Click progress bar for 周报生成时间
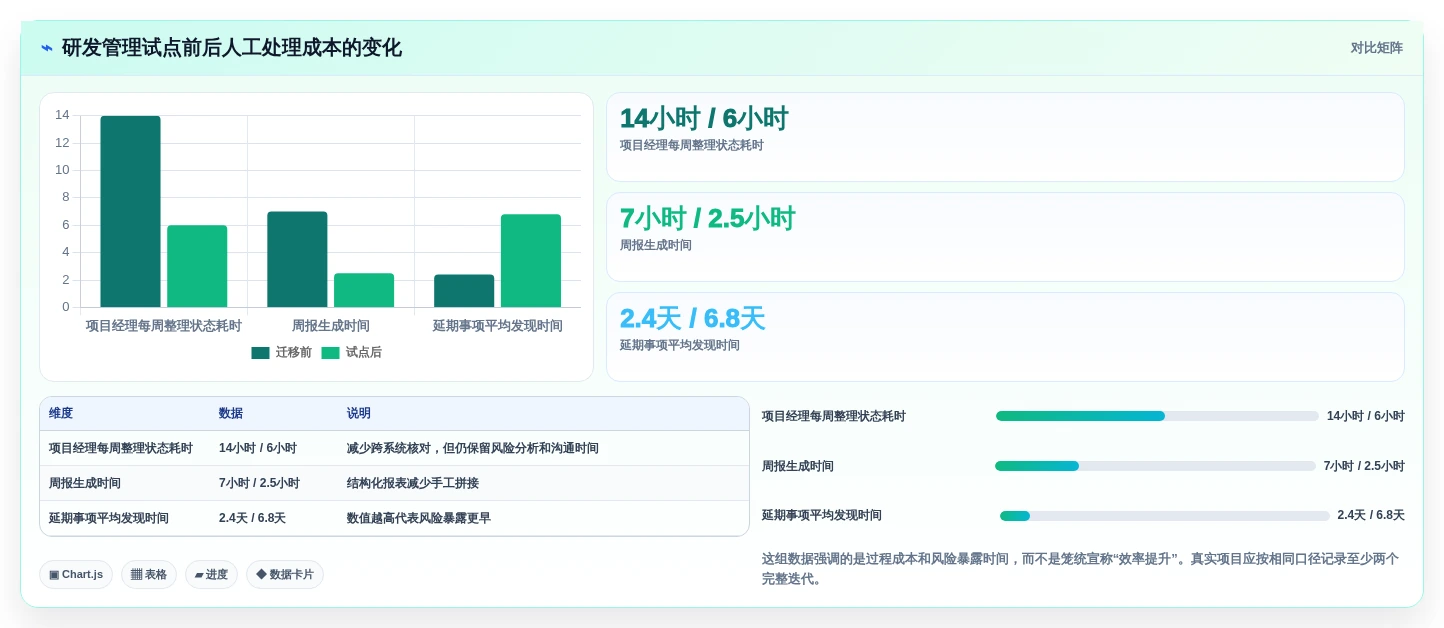The height and width of the screenshot is (628, 1444). click(1155, 466)
